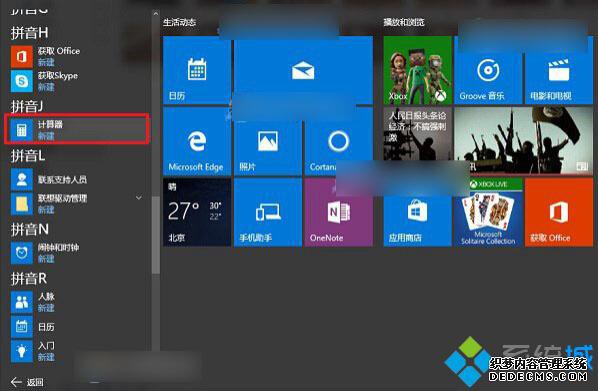Open 闹钟和时钟 alarm clock icon
598x391 pixels.
[x=21, y=253]
